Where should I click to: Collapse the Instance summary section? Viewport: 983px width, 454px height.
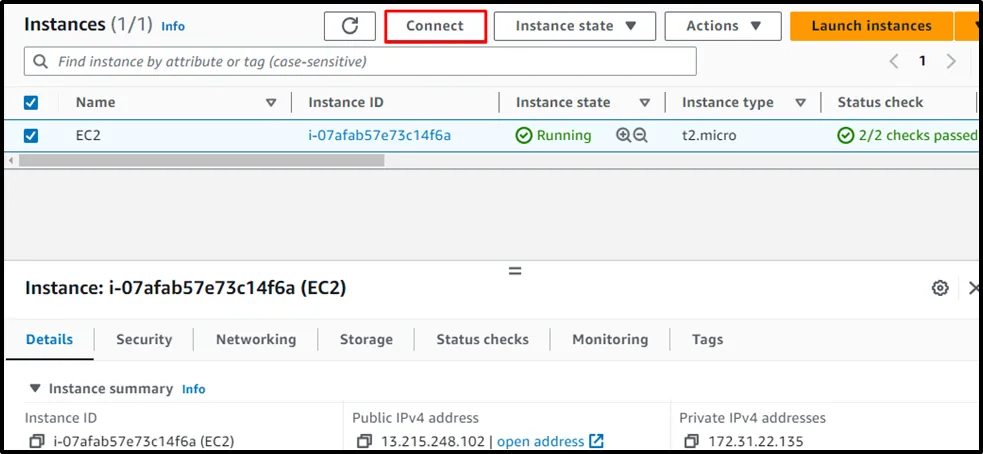coord(36,388)
